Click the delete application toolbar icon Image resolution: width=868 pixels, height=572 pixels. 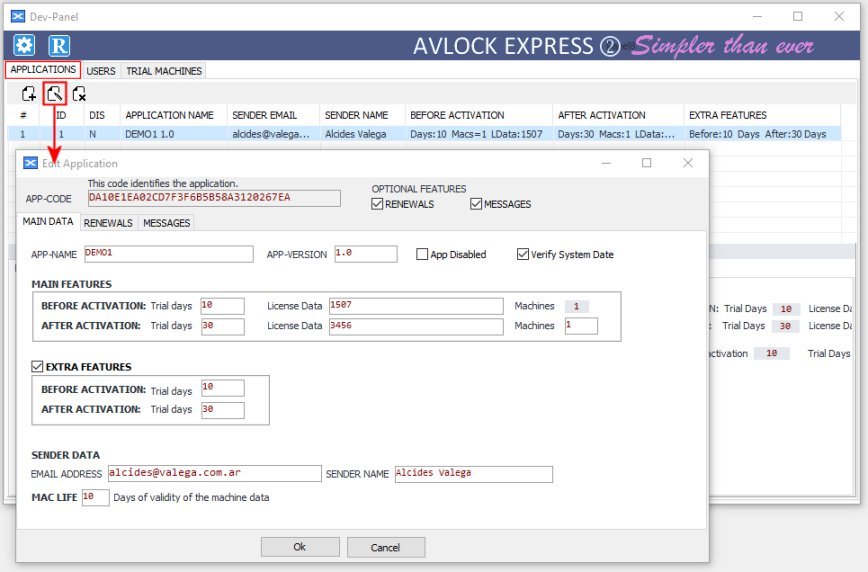[x=79, y=94]
